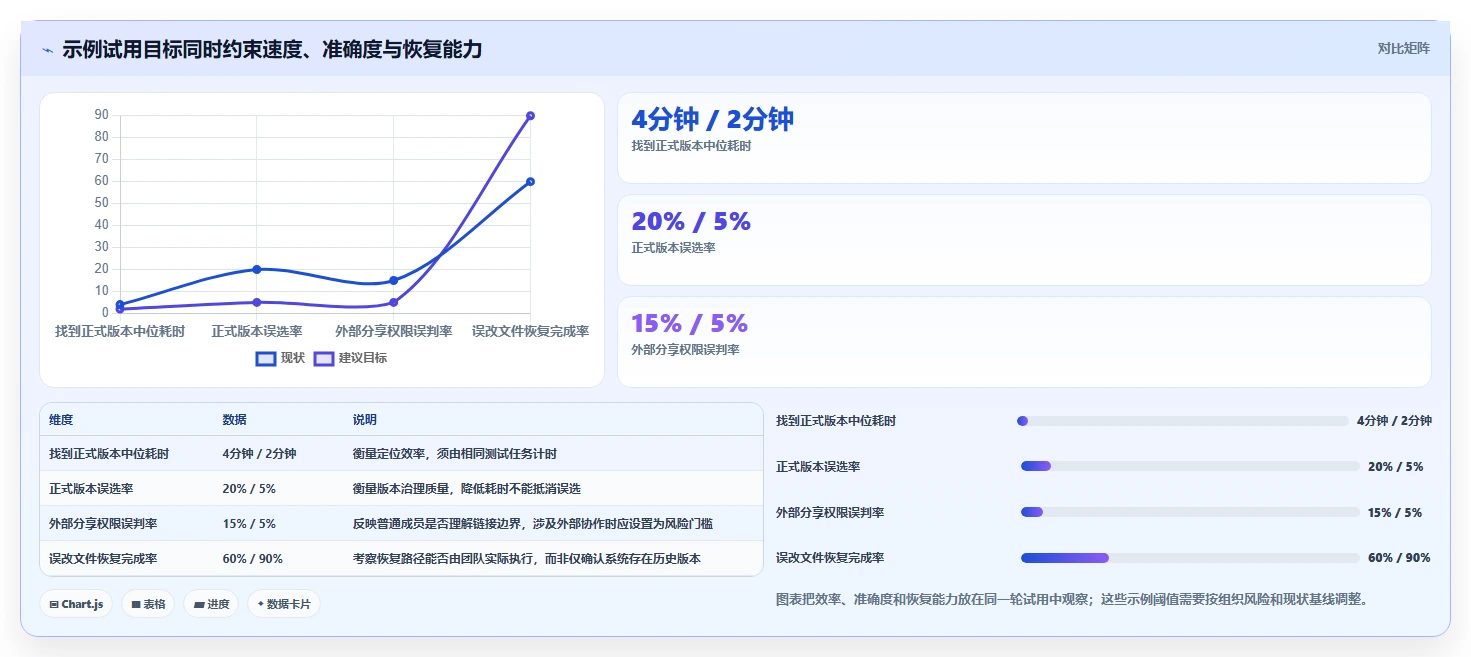Click the 数据卡片 tag chip
The width and height of the screenshot is (1471, 657).
[284, 604]
